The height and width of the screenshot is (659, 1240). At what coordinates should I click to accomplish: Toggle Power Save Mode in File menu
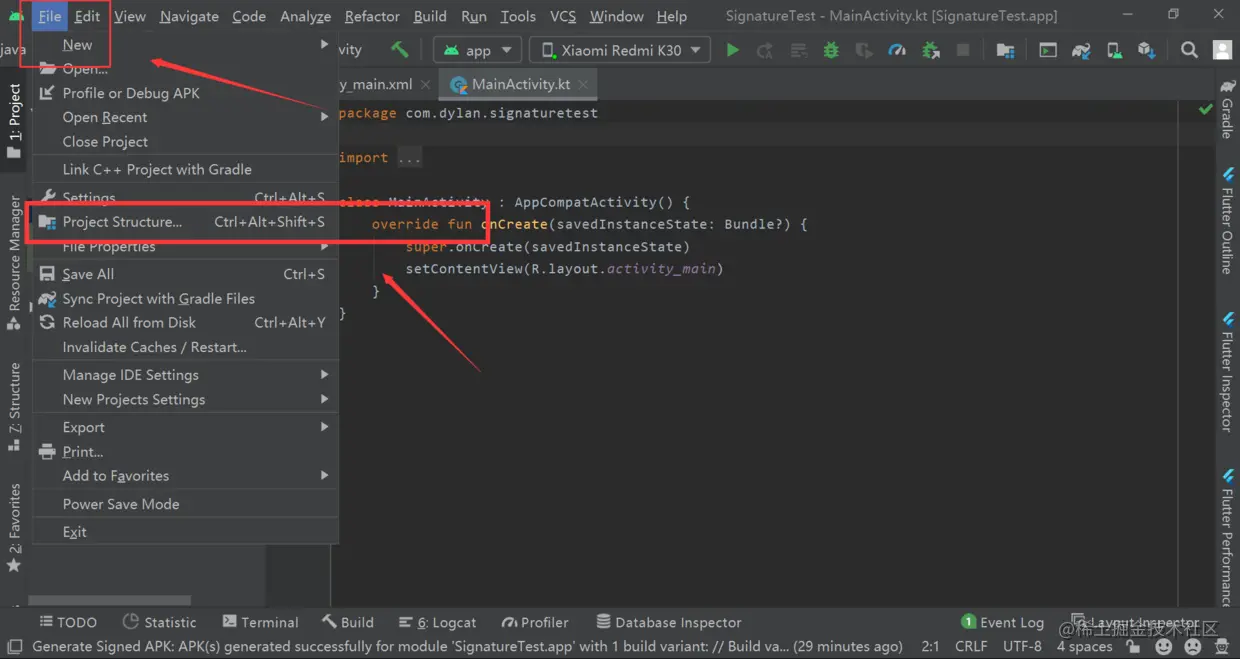[x=185, y=504]
